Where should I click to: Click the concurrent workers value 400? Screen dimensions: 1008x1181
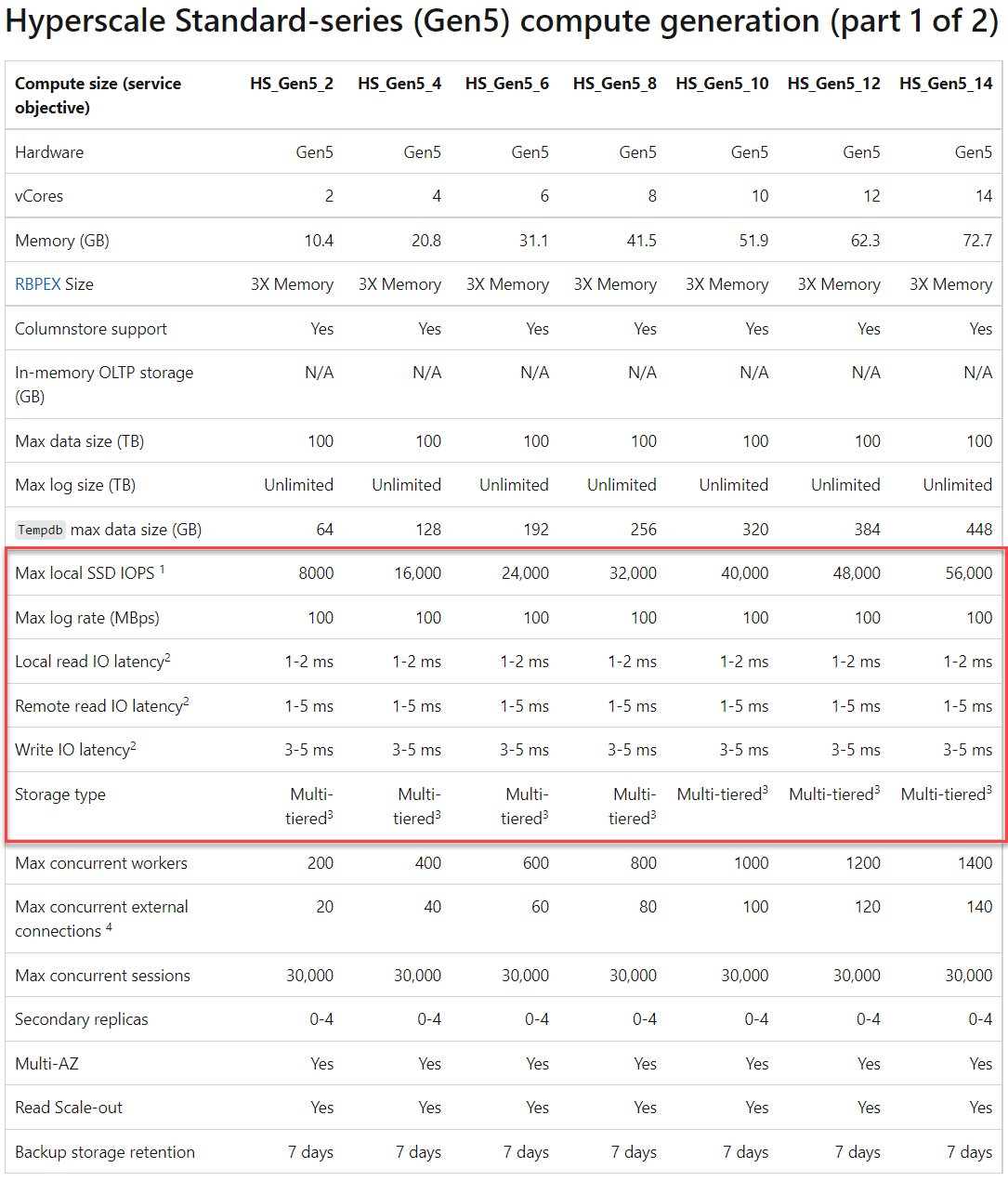tap(428, 863)
